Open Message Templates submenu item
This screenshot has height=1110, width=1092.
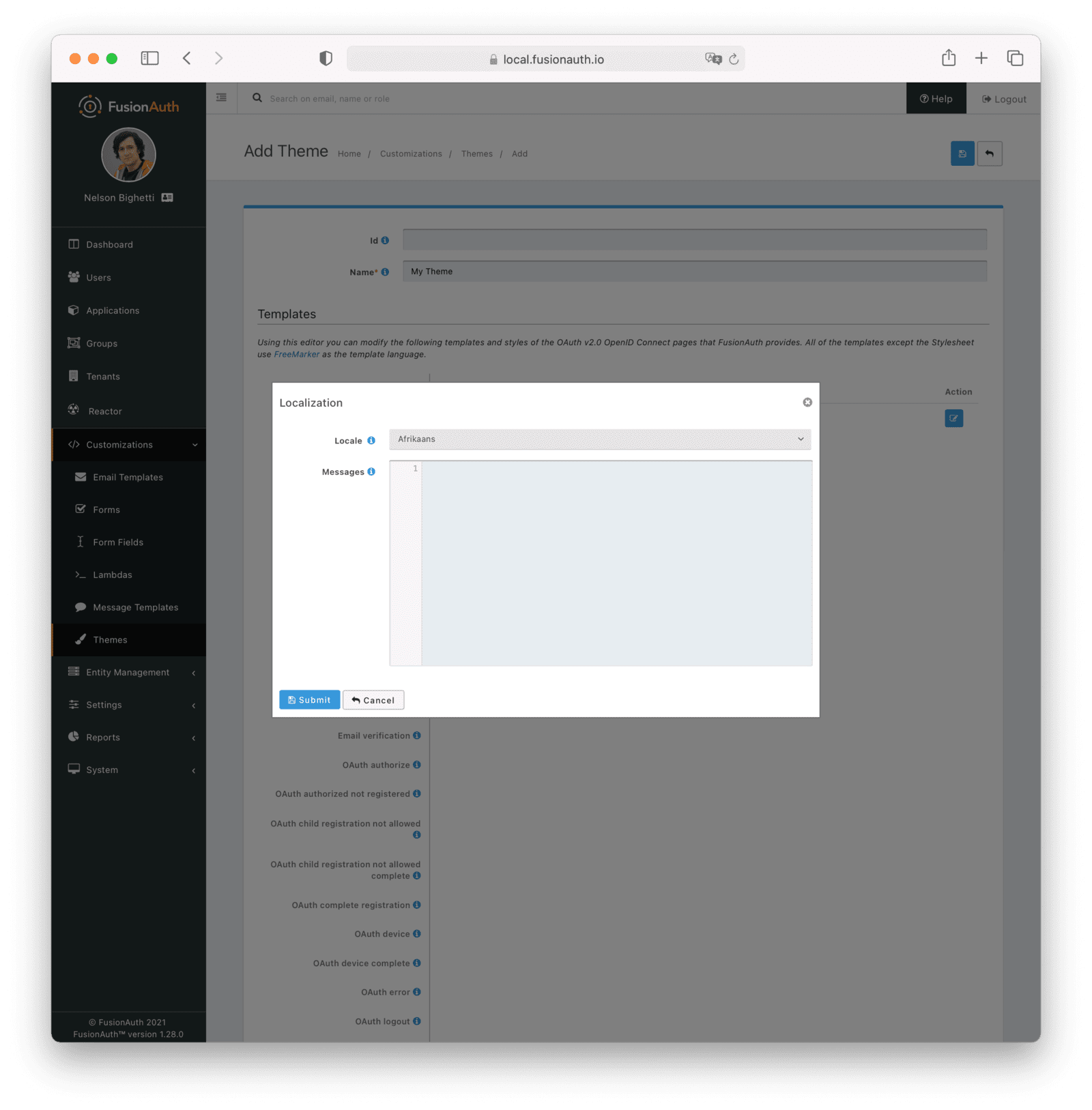click(x=129, y=607)
